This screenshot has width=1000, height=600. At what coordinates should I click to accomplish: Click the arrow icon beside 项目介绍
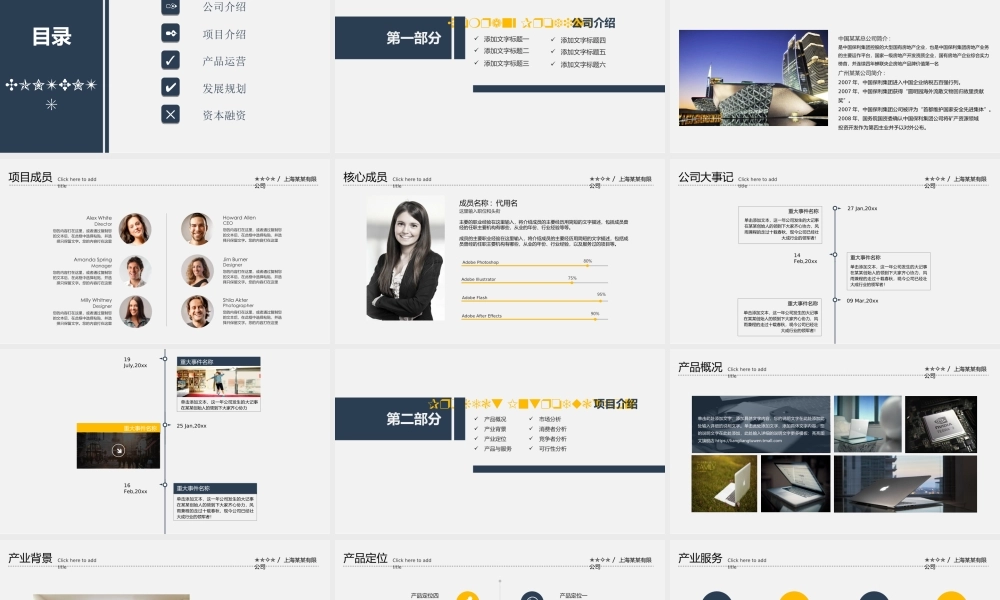click(x=170, y=33)
